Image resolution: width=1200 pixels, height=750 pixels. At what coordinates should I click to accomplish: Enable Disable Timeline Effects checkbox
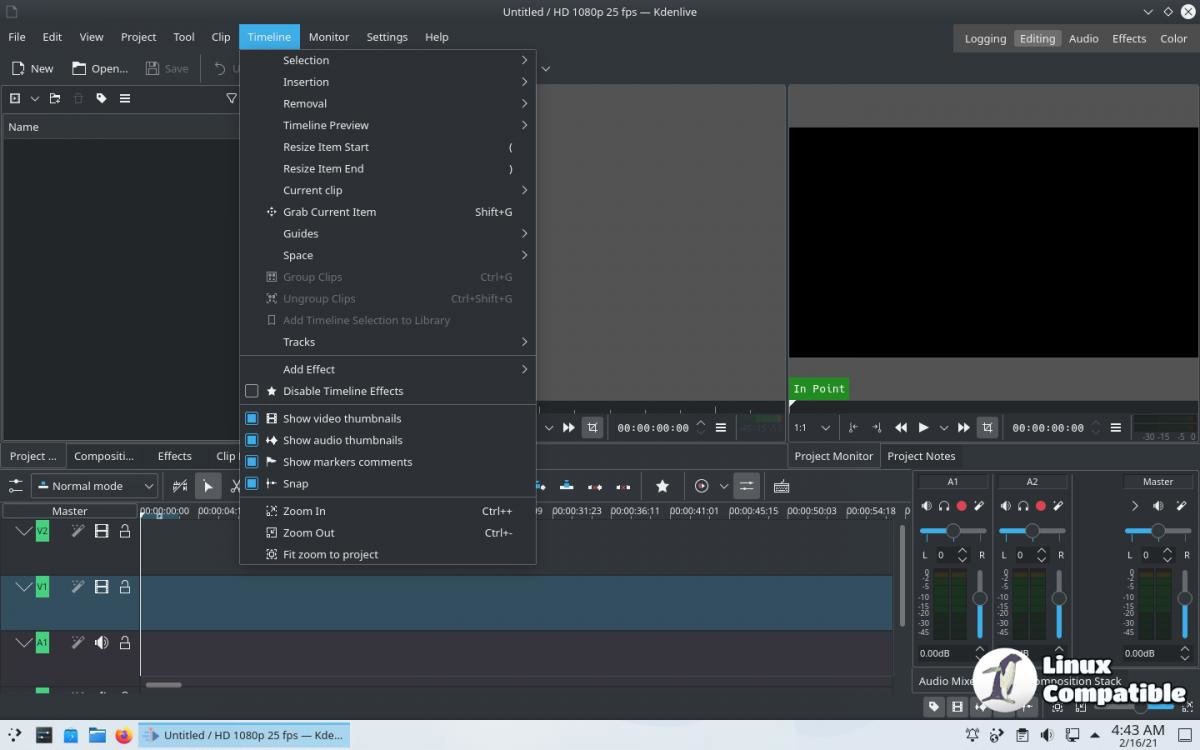pyautogui.click(x=252, y=391)
